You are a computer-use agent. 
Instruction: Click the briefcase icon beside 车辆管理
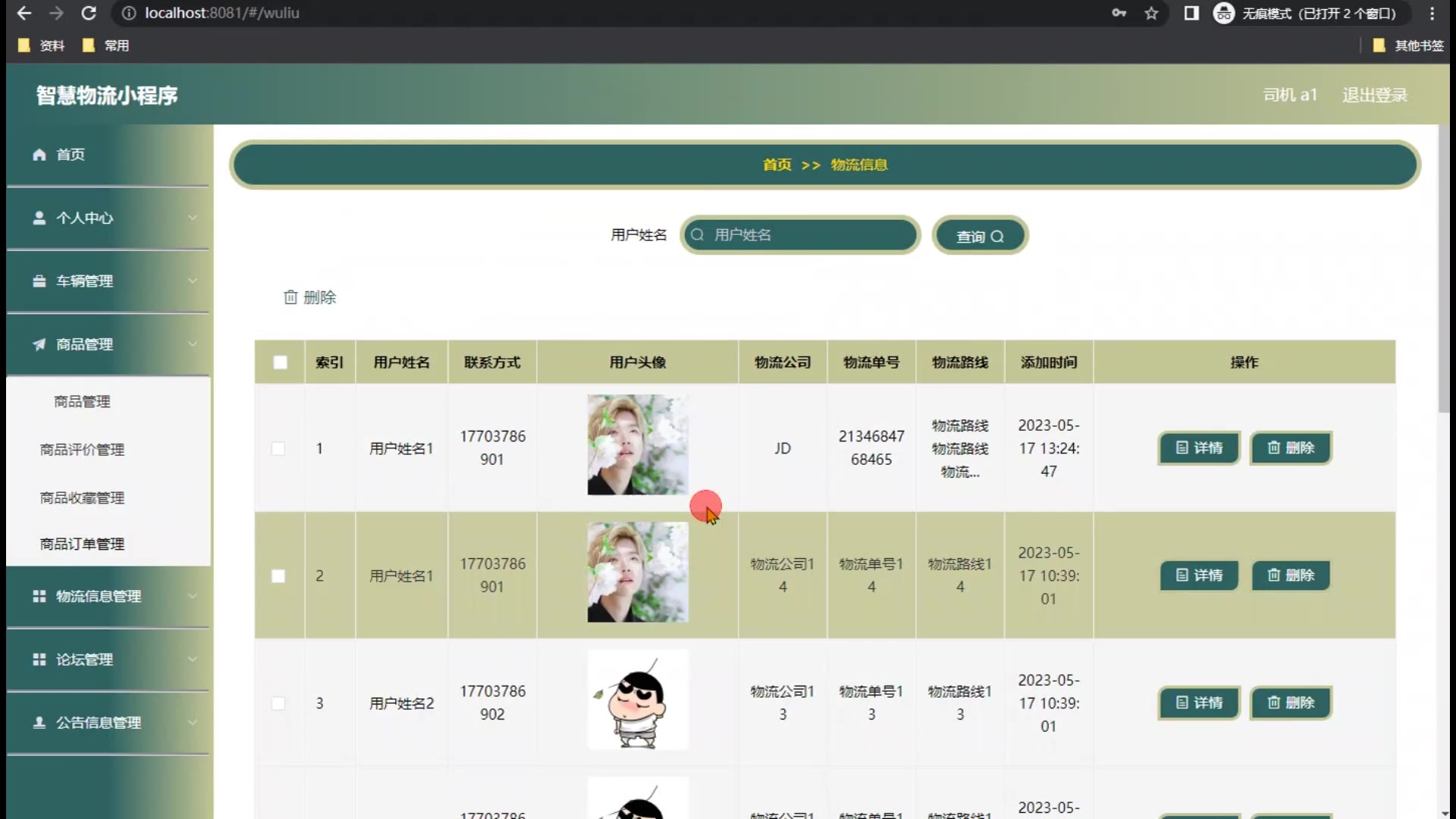39,281
